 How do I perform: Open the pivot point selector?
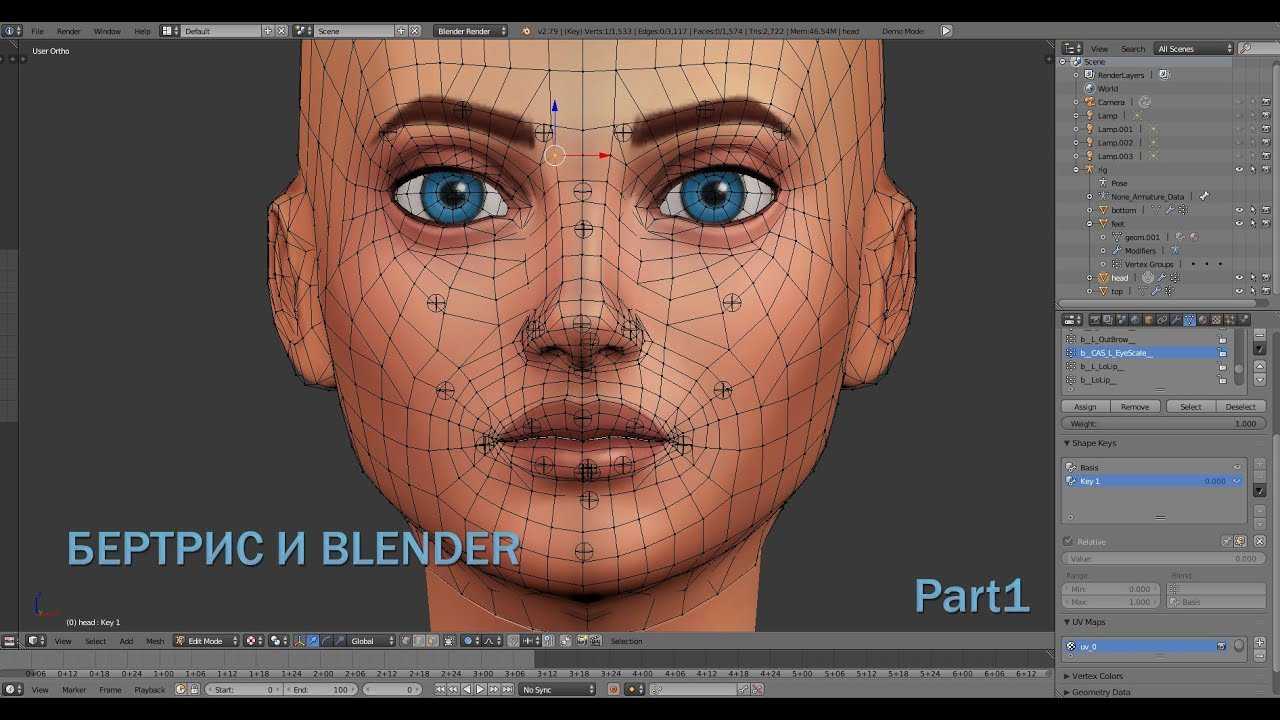278,641
